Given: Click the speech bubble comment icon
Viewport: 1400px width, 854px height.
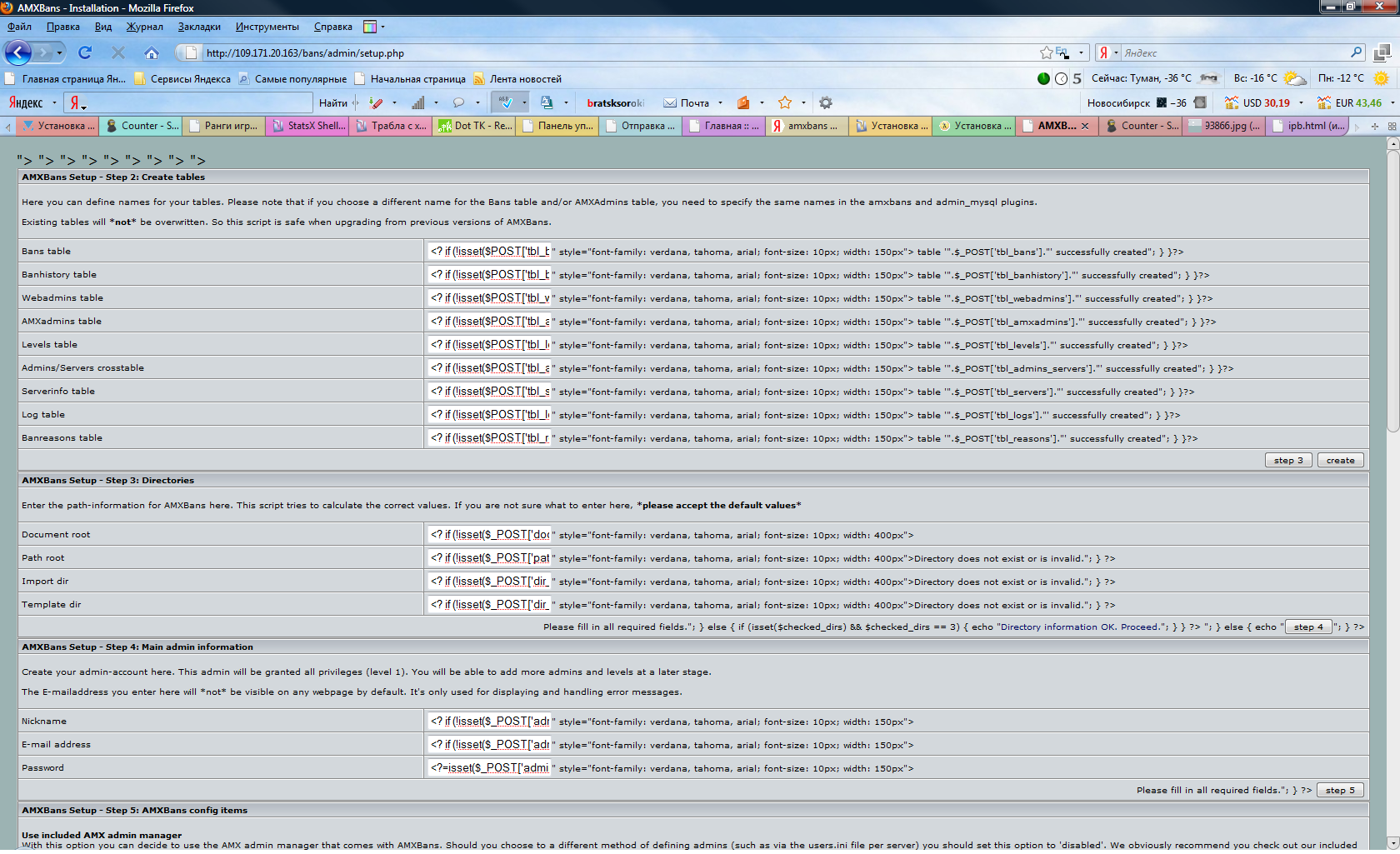Looking at the screenshot, I should tap(458, 102).
